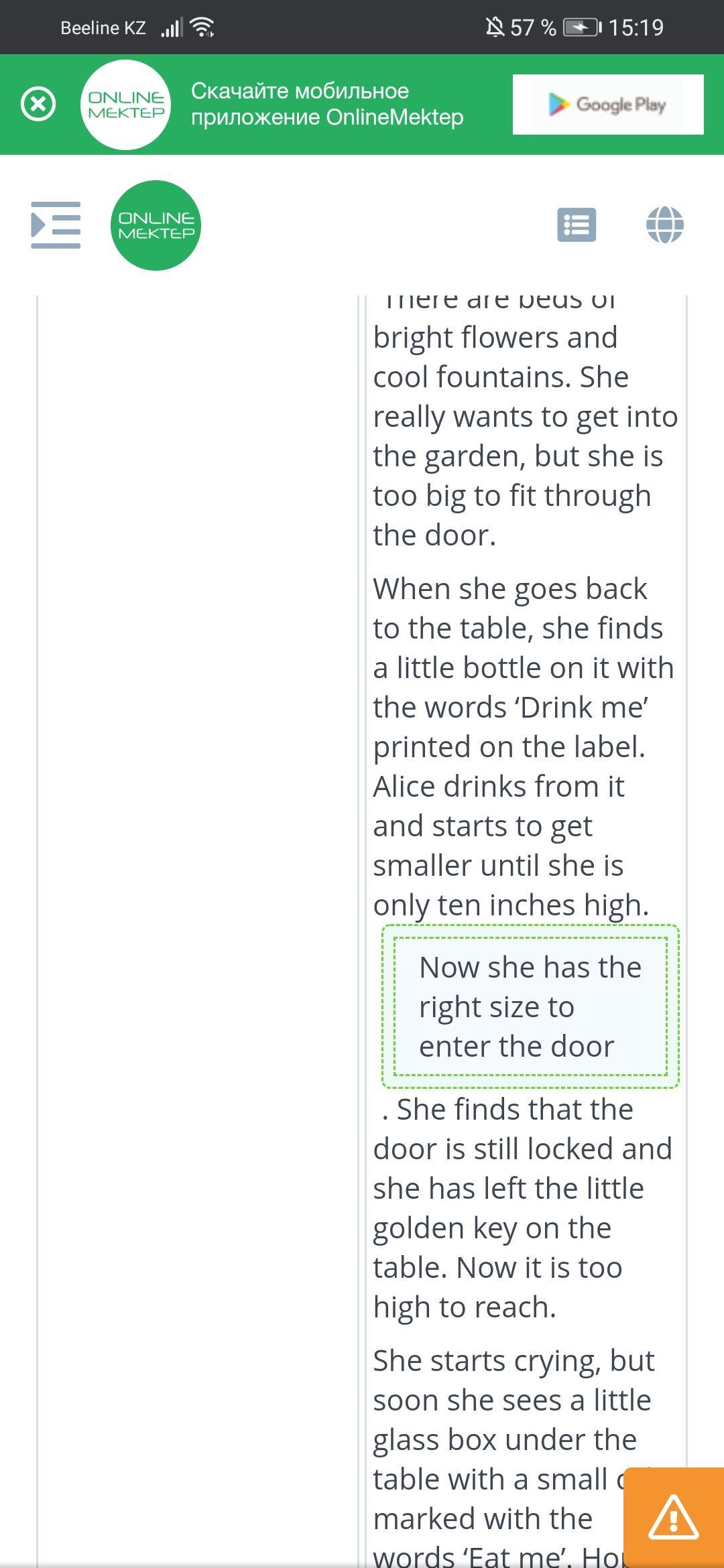The height and width of the screenshot is (1568, 724).
Task: Tap the muted notifications bell icon
Action: coord(495,27)
